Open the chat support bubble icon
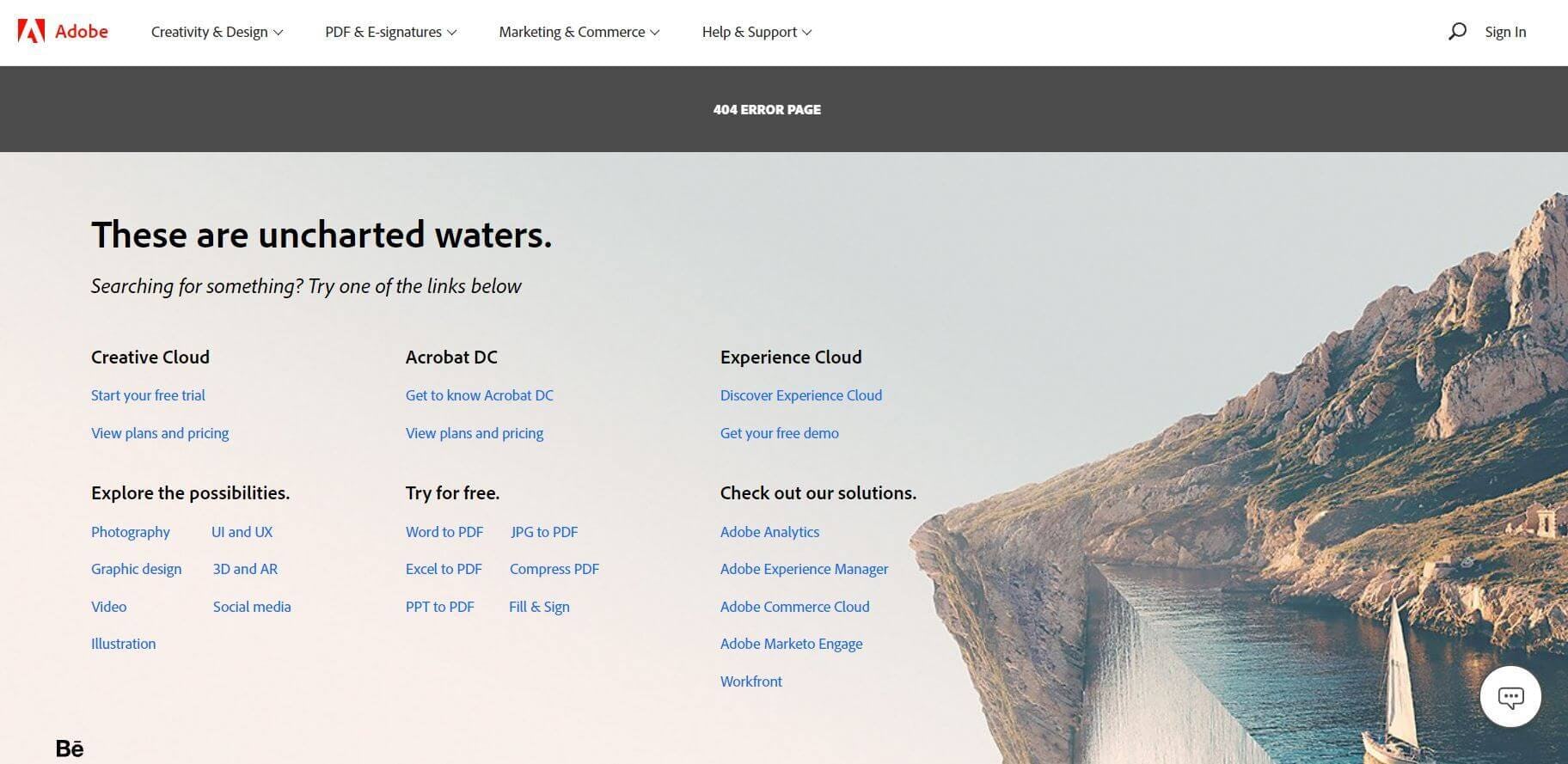The width and height of the screenshot is (1568, 764). pos(1510,697)
